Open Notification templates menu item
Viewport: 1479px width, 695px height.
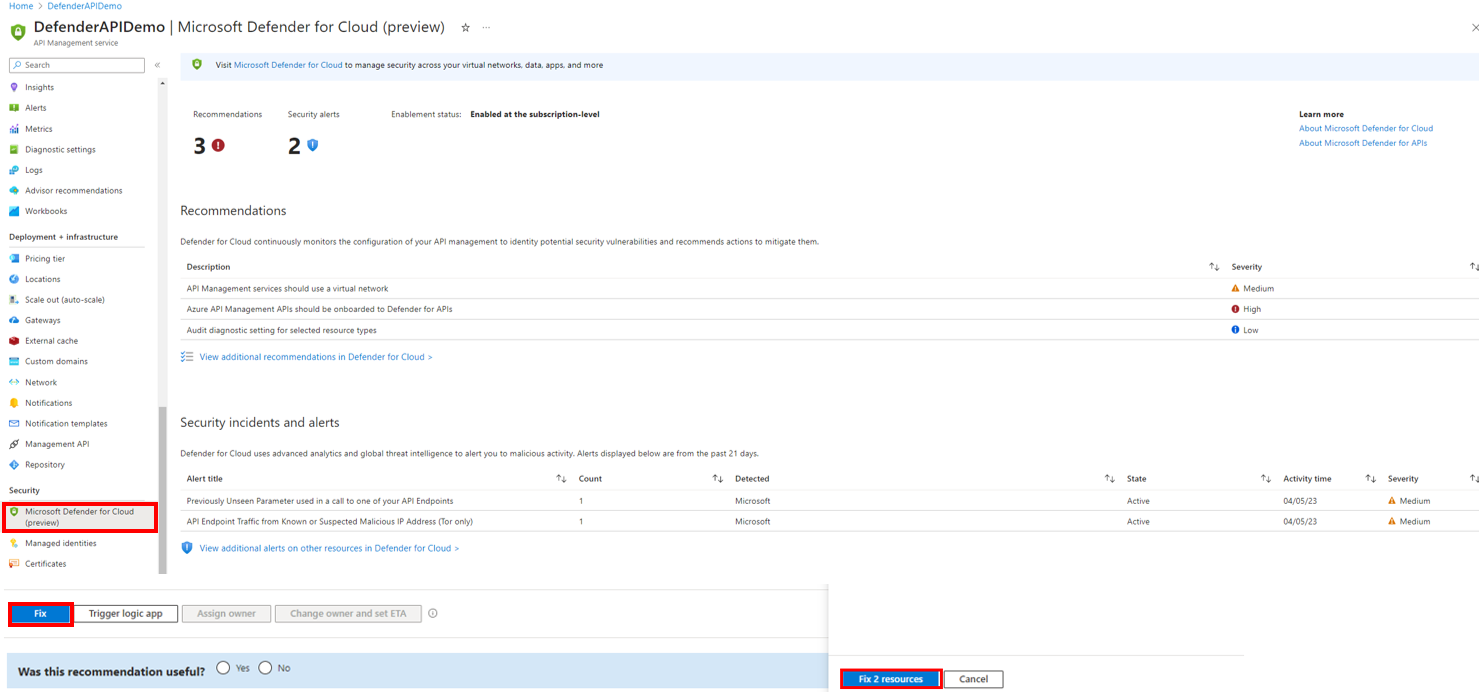pyautogui.click(x=66, y=423)
